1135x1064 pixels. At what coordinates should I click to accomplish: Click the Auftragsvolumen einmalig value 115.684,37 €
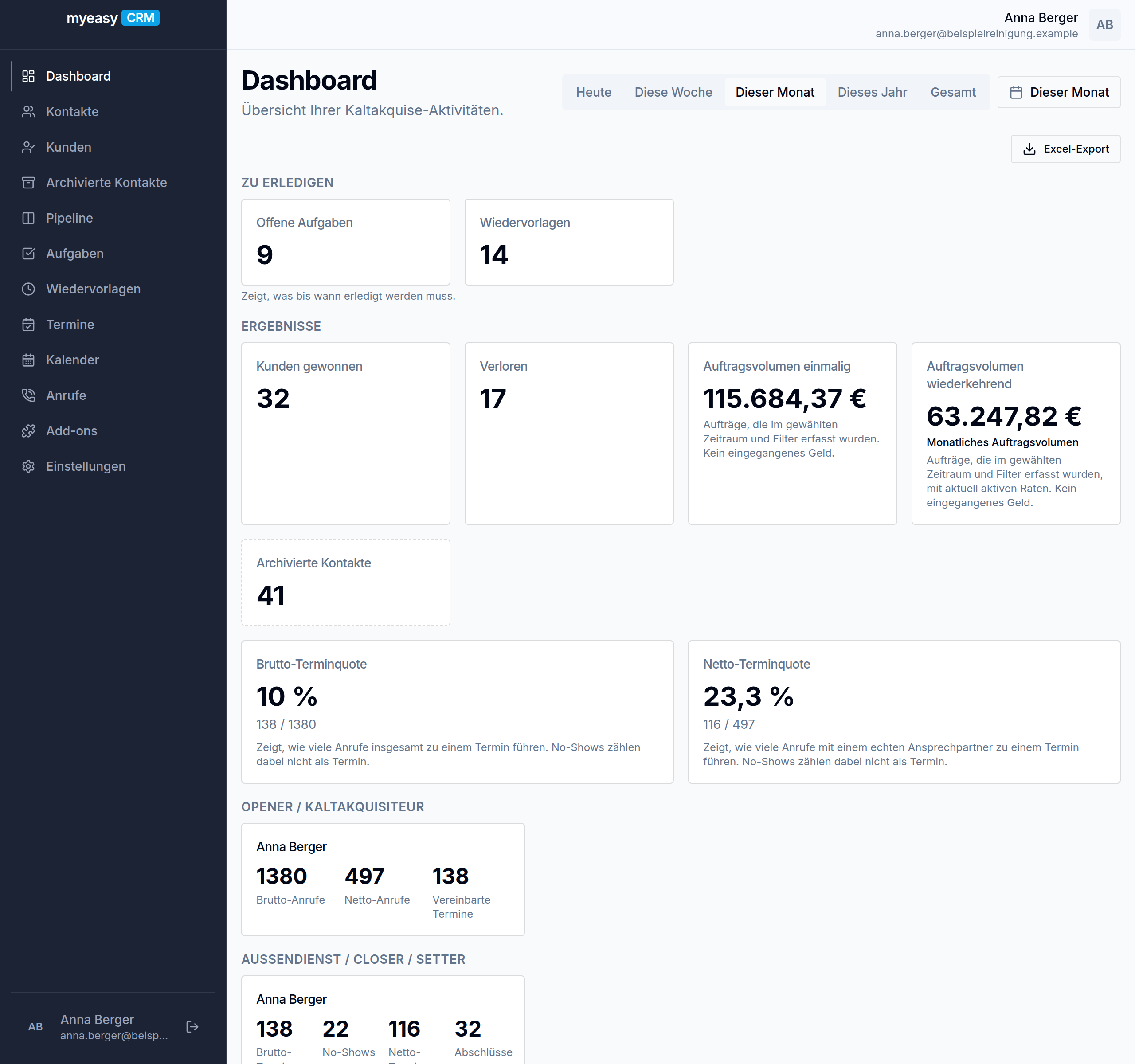click(x=784, y=399)
